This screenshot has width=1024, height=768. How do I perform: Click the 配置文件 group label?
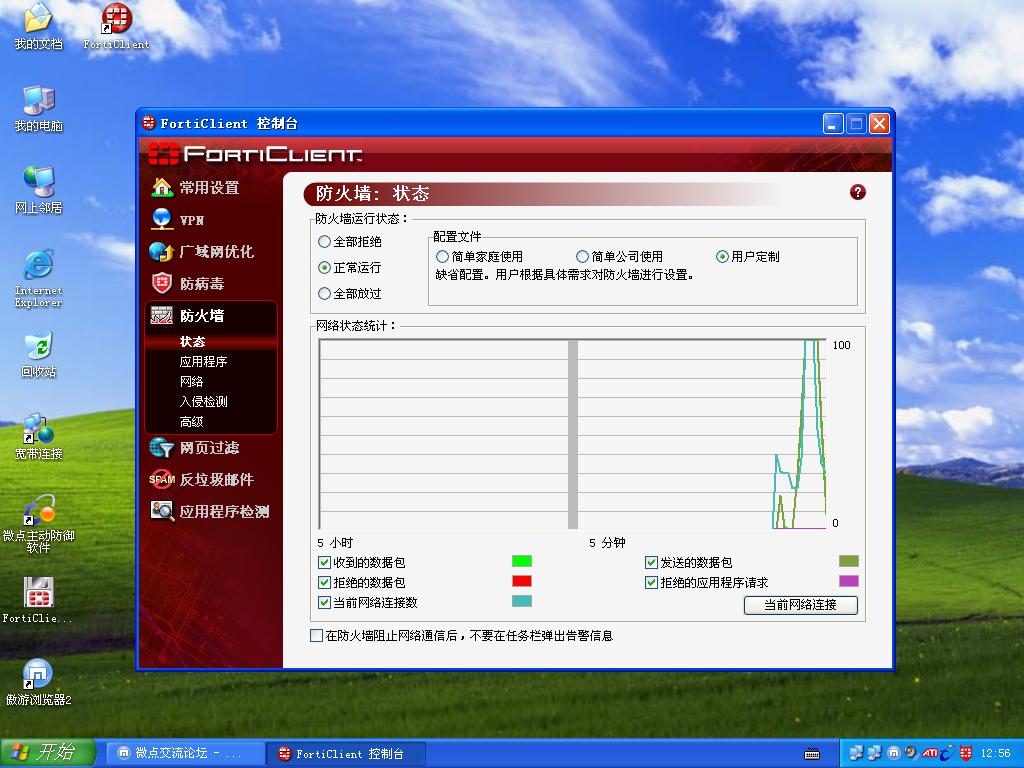point(457,236)
